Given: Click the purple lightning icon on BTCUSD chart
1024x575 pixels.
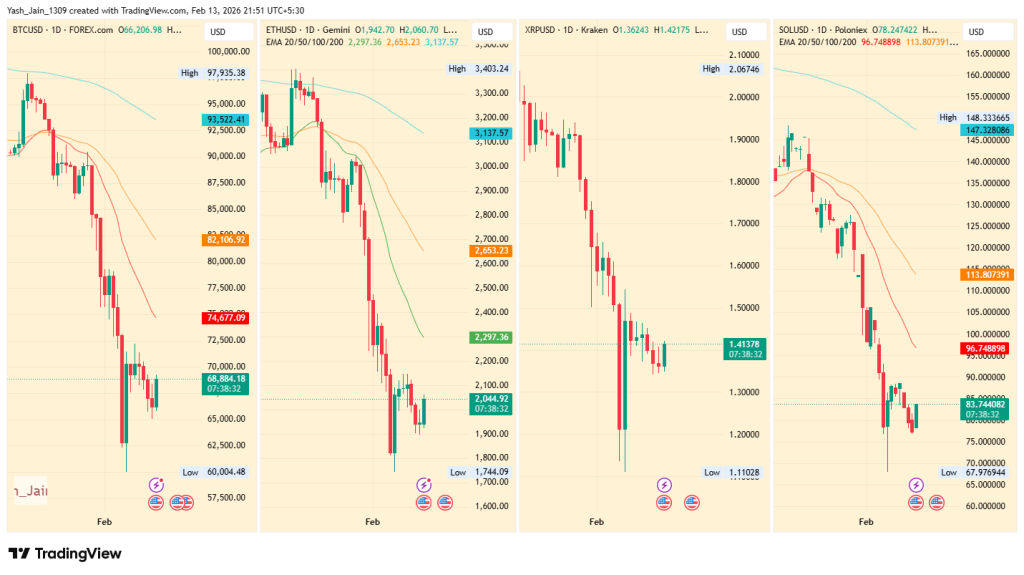Looking at the screenshot, I should [x=156, y=484].
